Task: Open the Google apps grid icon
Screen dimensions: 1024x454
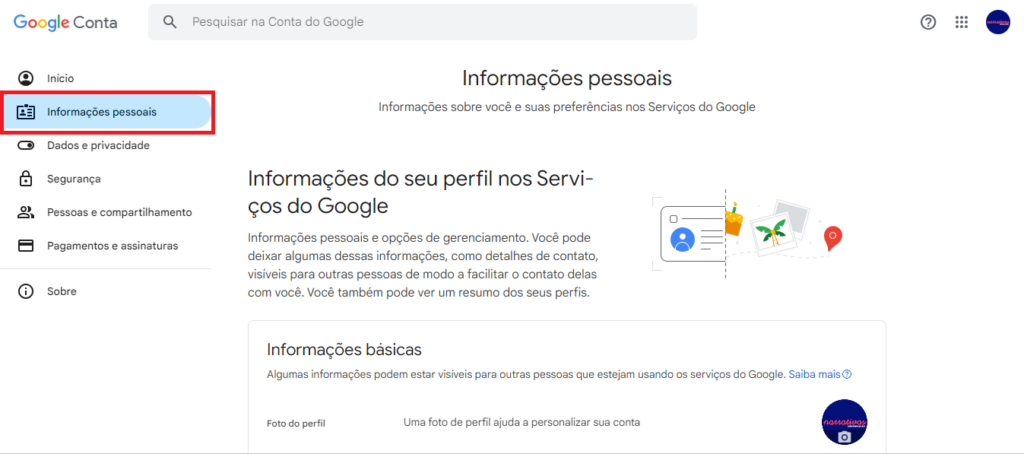Action: pyautogui.click(x=961, y=22)
